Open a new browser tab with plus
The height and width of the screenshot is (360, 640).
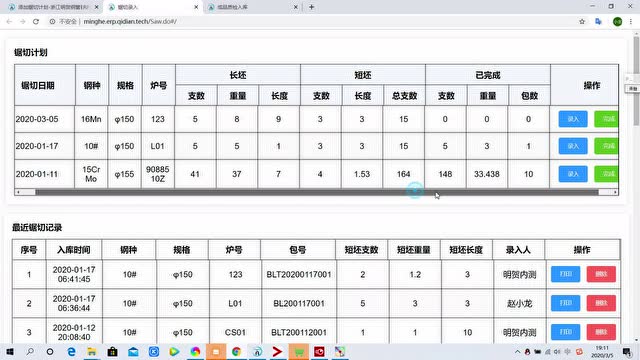coord(311,7)
